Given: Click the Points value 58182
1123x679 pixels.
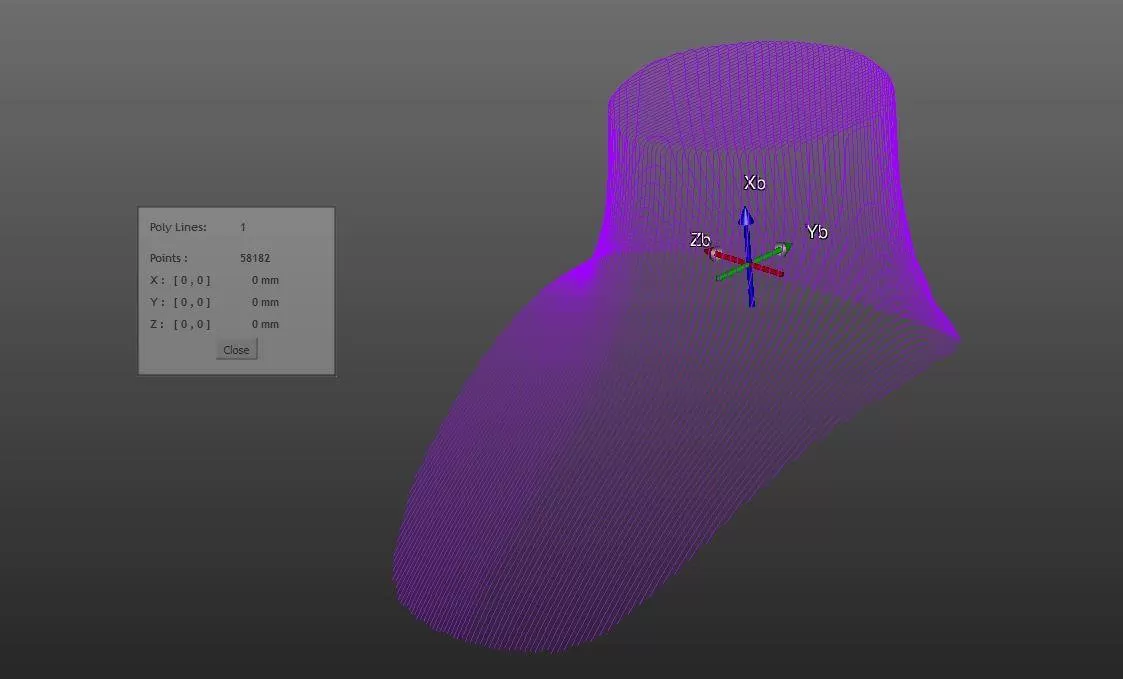Looking at the screenshot, I should (x=255, y=258).
